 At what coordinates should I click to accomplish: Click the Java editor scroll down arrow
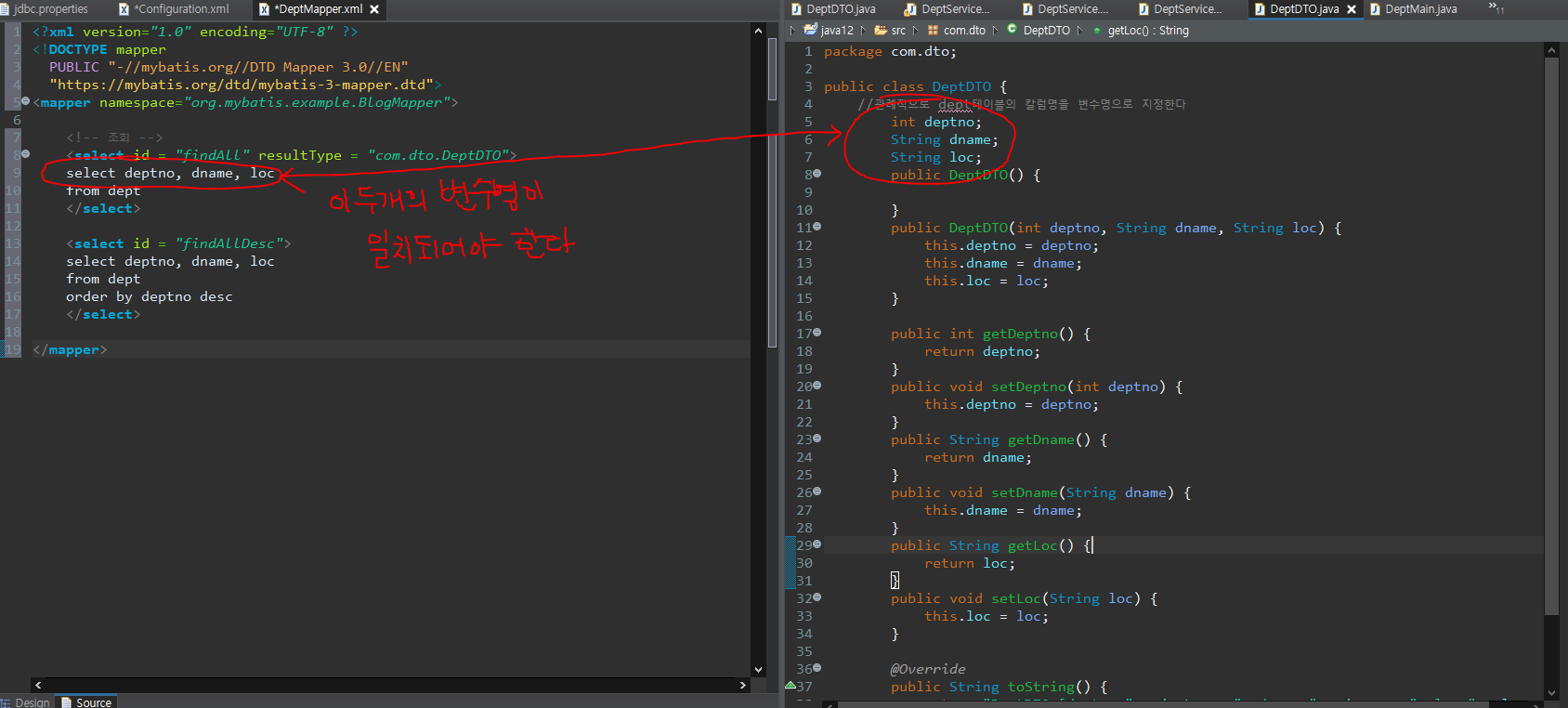[1550, 693]
